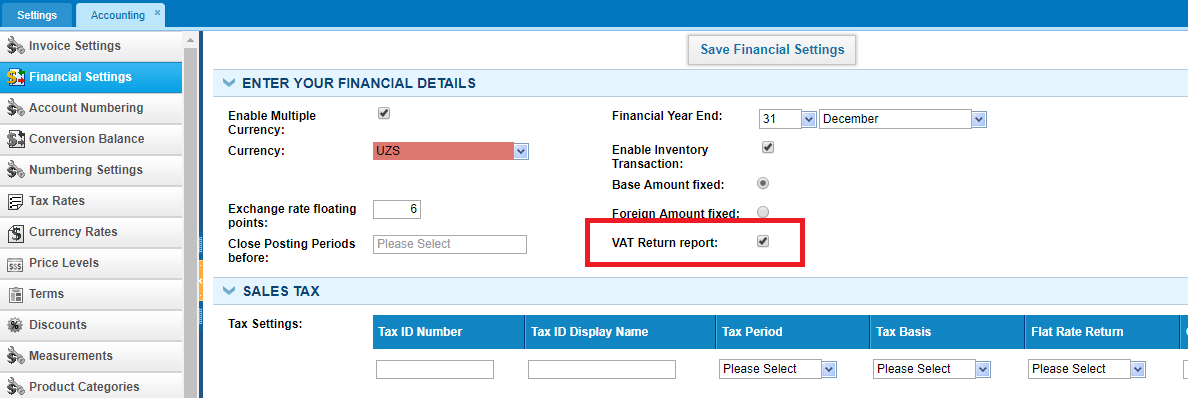Open the Tax Period Please Select dropdown
The height and width of the screenshot is (398, 1188).
coord(777,369)
